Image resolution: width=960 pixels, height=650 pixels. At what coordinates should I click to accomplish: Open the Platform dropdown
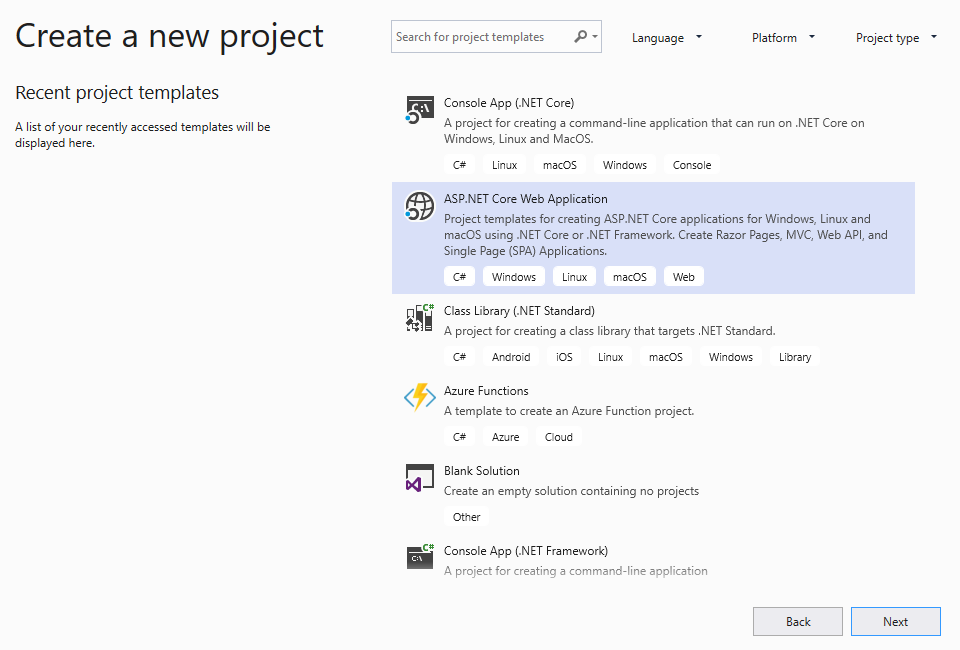click(782, 37)
